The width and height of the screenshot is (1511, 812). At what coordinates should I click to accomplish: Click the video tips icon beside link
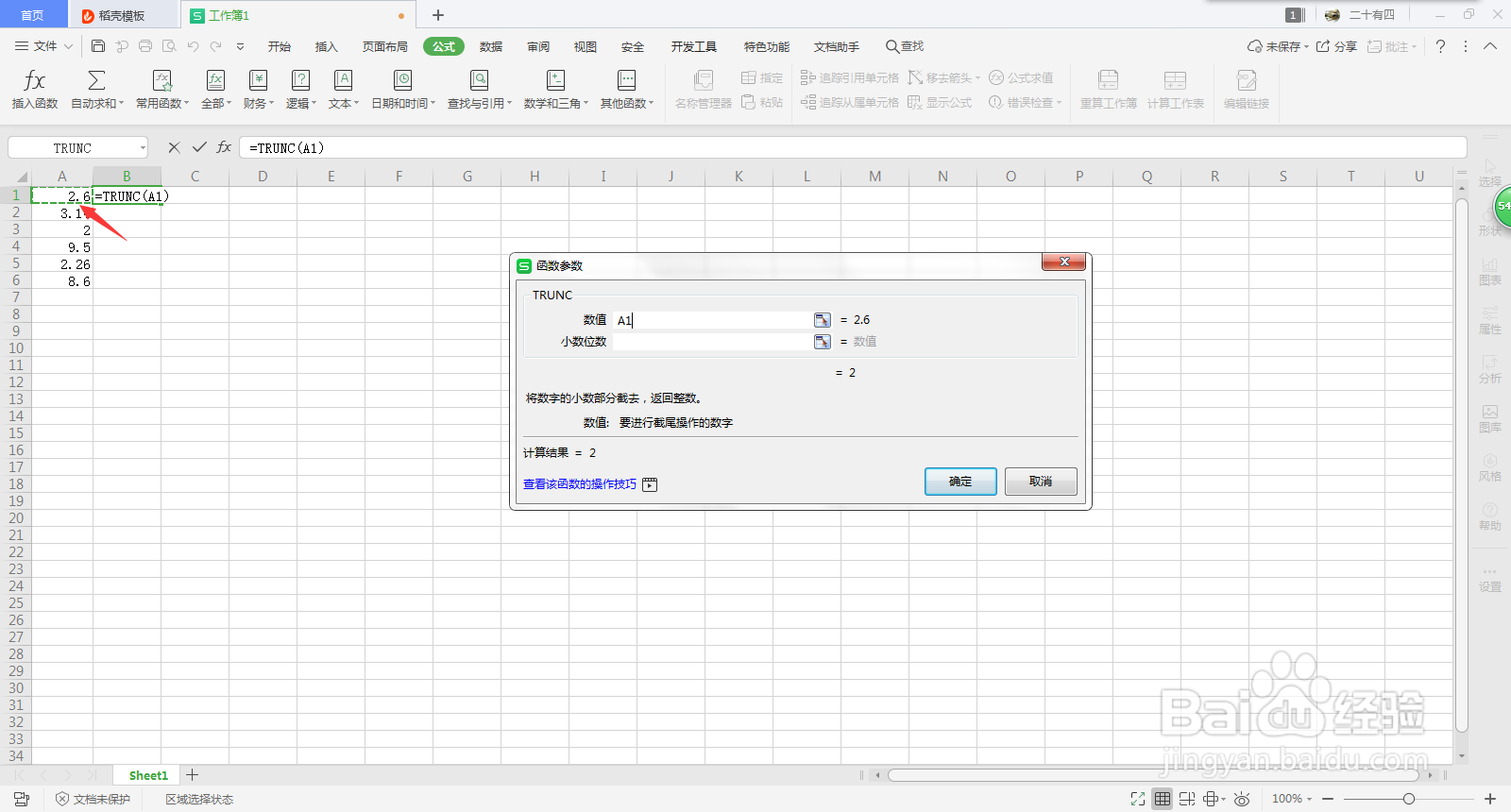(x=650, y=484)
